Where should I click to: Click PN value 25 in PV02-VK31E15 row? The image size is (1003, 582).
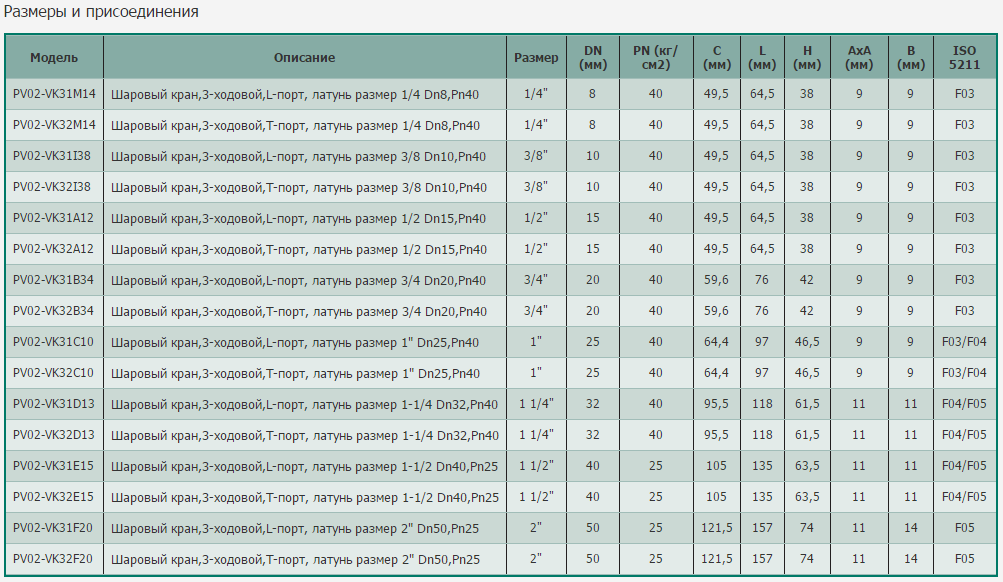656,466
